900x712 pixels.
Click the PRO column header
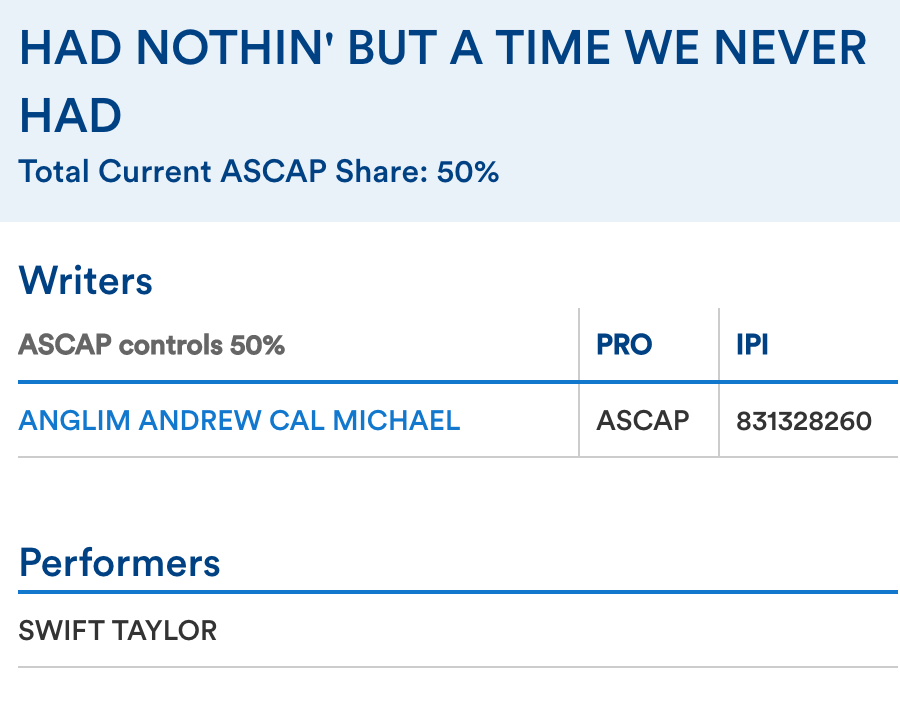(x=624, y=346)
